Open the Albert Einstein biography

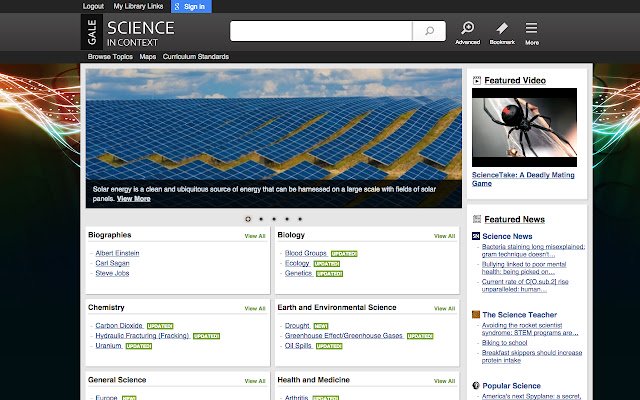point(117,253)
